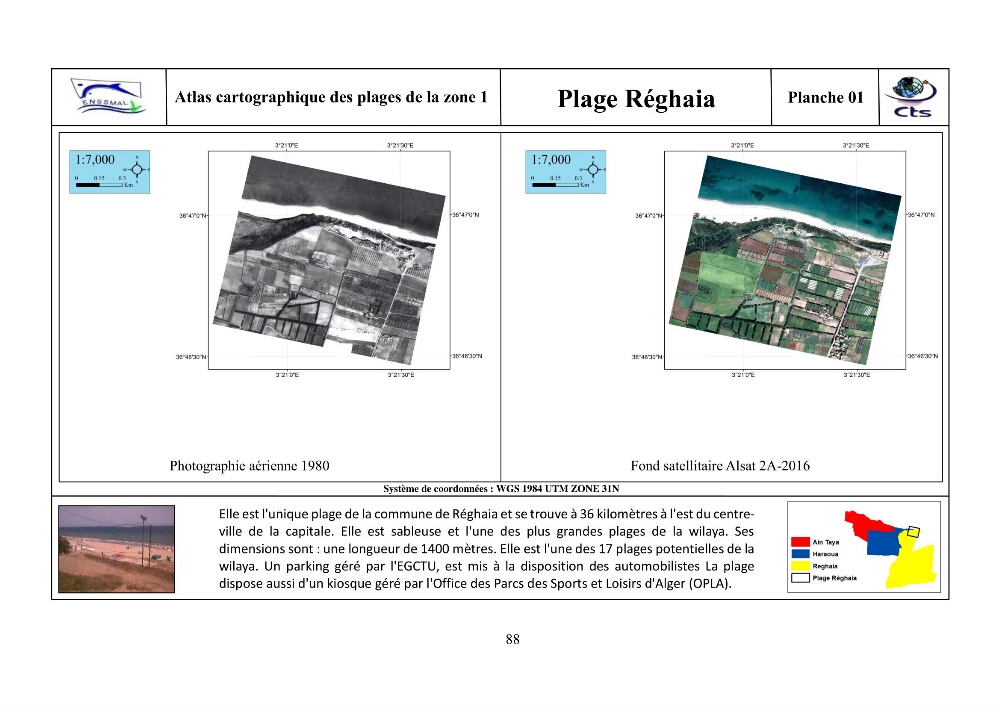Click the blue region on the locator map

(883, 543)
